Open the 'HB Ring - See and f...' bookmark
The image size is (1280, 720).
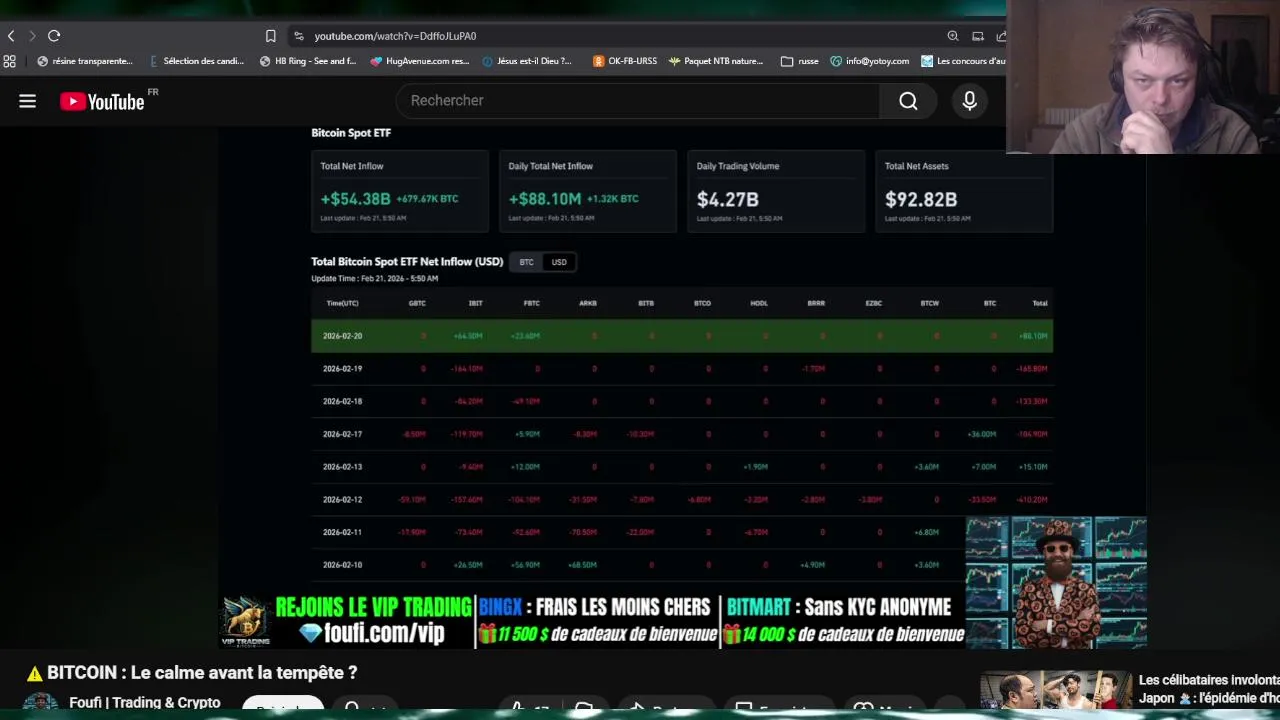307,61
